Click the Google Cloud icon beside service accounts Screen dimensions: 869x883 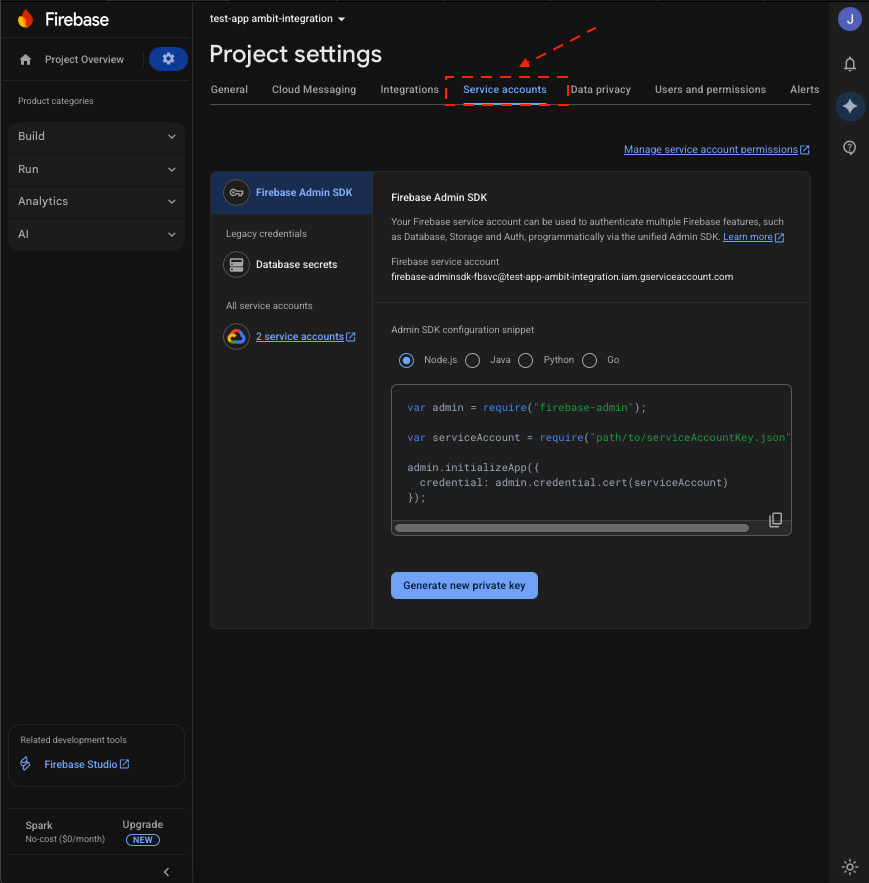(236, 336)
